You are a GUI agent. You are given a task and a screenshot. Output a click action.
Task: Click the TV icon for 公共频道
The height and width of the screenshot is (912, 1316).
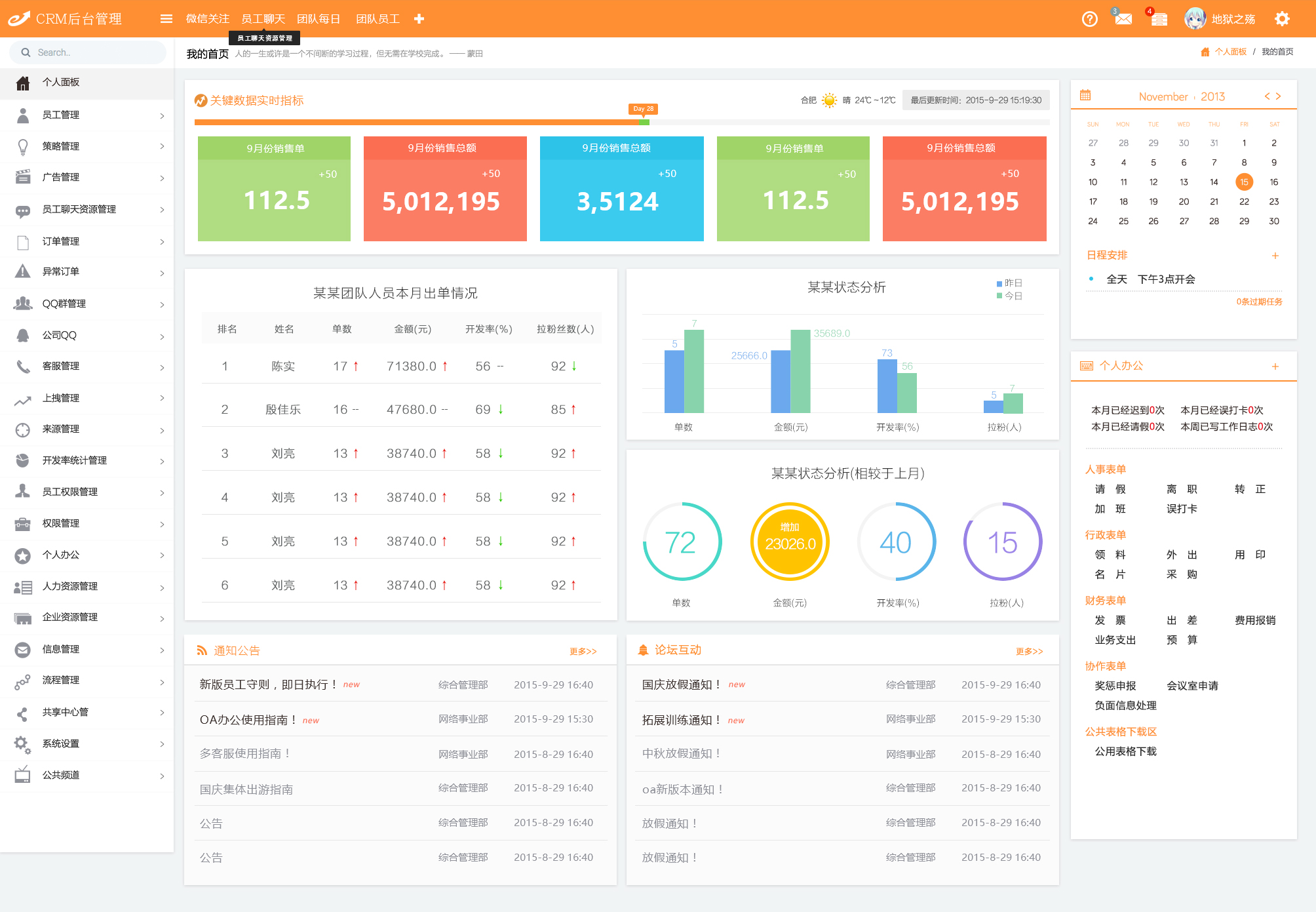pos(23,774)
